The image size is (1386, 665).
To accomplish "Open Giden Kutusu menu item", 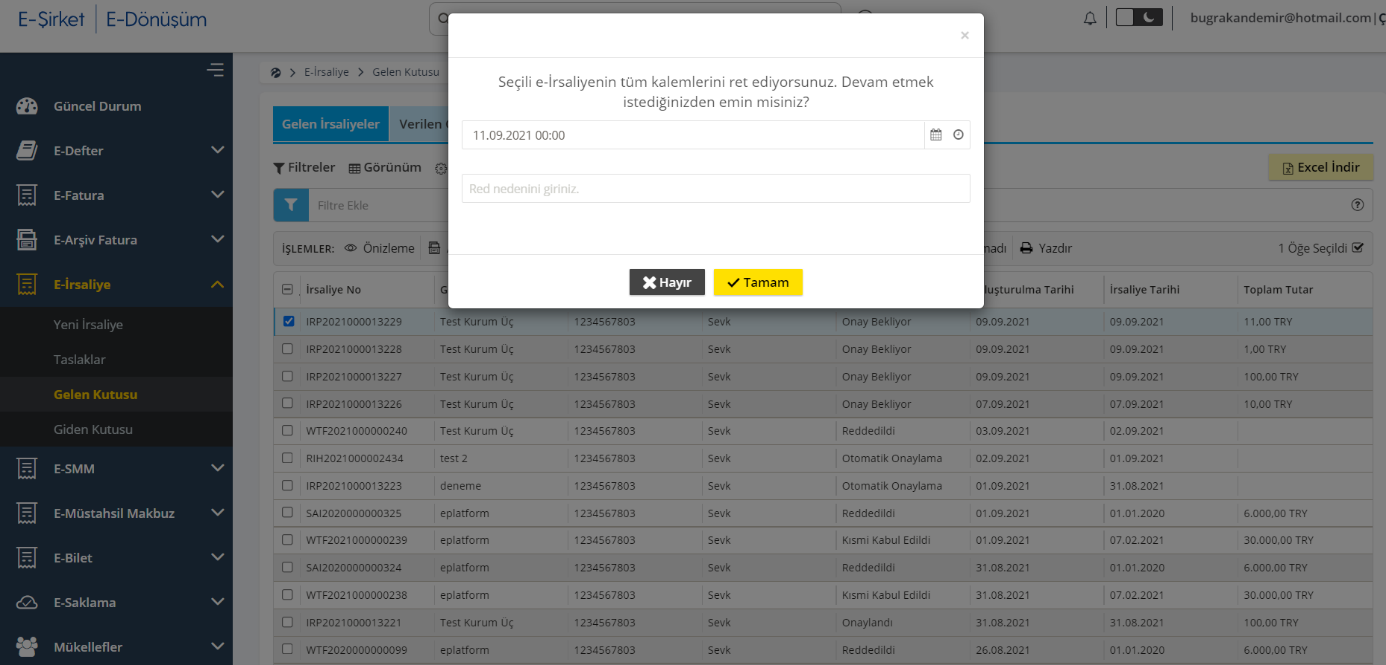I will 93,429.
